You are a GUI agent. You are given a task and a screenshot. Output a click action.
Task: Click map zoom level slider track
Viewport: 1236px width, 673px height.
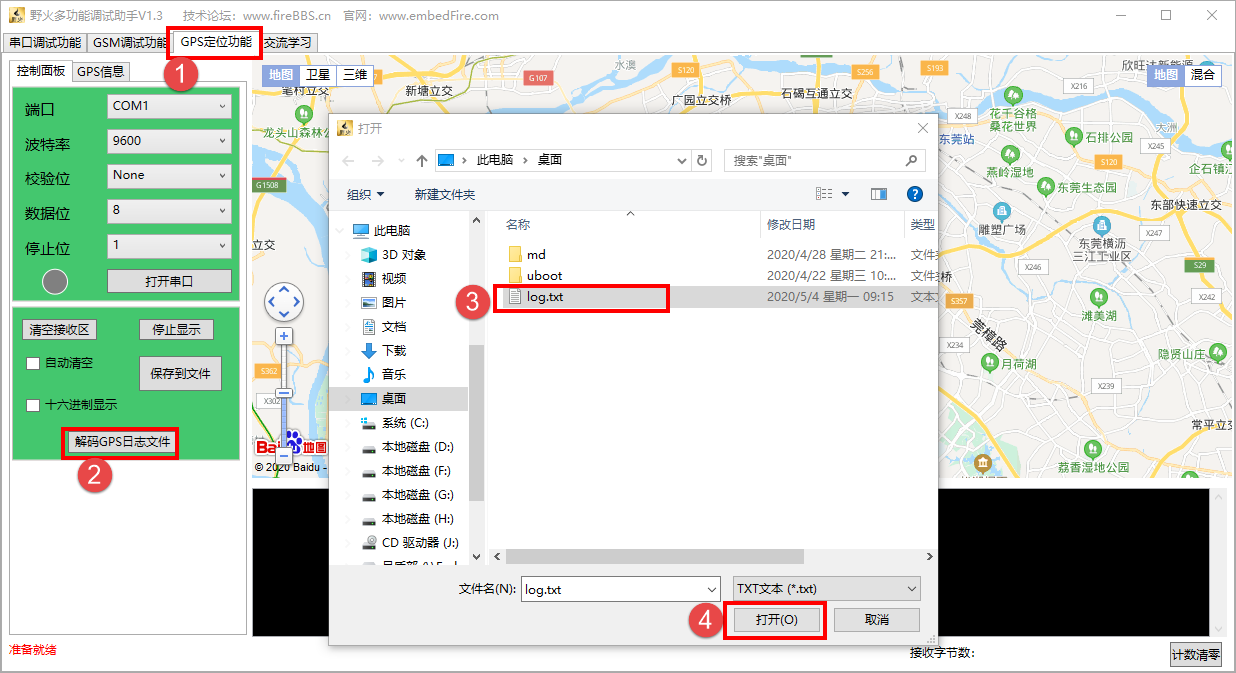(x=284, y=396)
